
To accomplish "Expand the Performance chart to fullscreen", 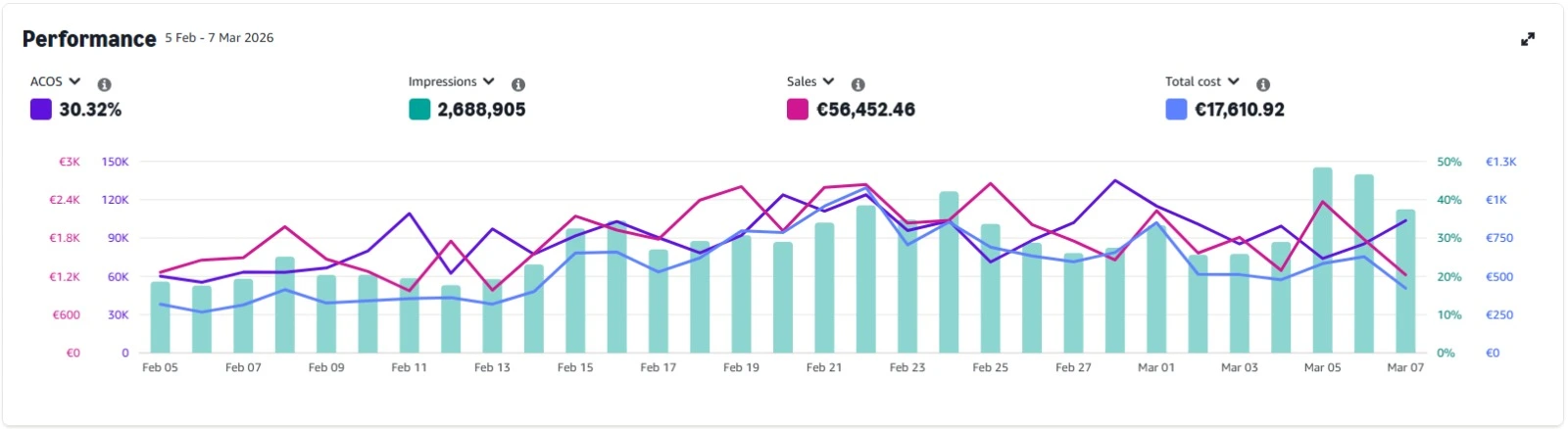I will point(1527,39).
